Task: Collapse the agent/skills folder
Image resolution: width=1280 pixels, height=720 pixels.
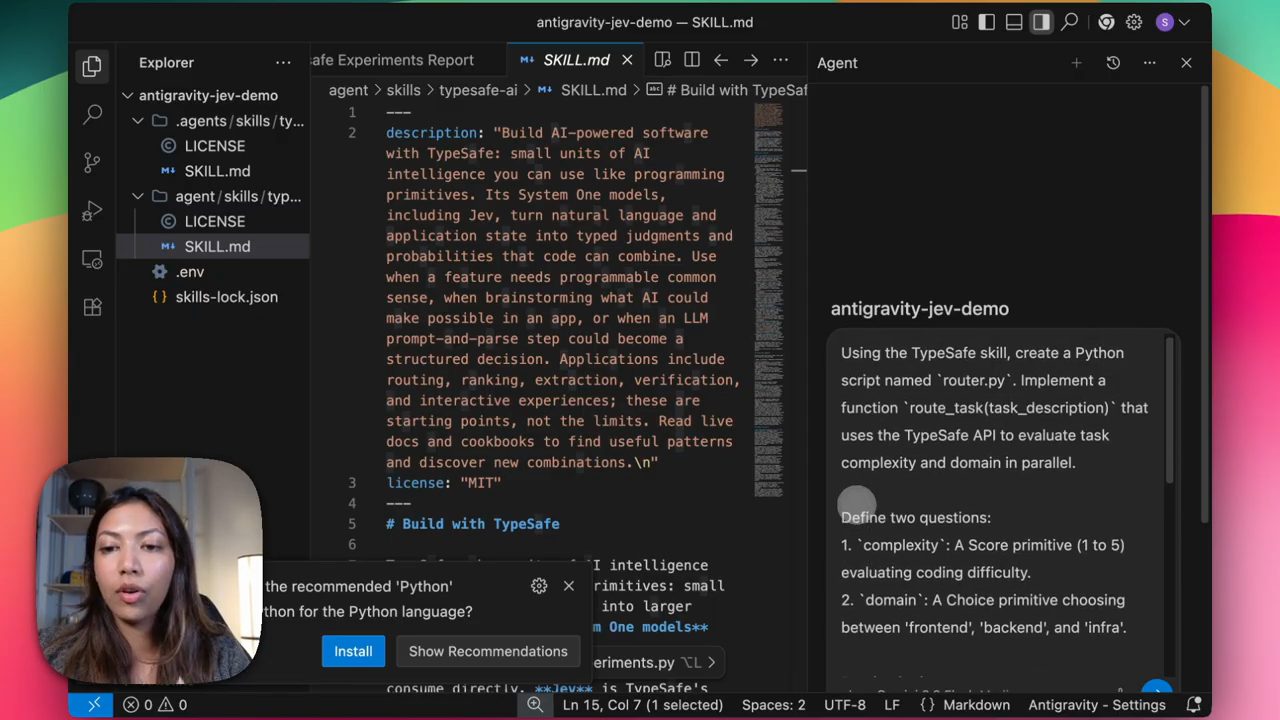Action: (138, 196)
